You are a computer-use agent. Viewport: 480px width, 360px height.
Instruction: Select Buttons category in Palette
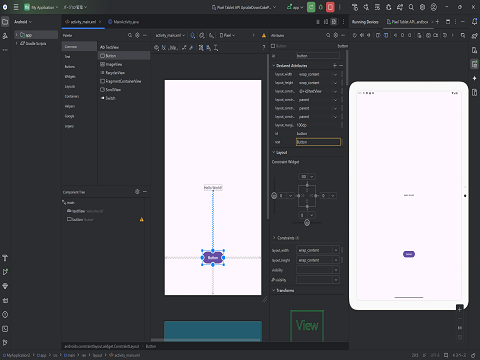[79, 67]
